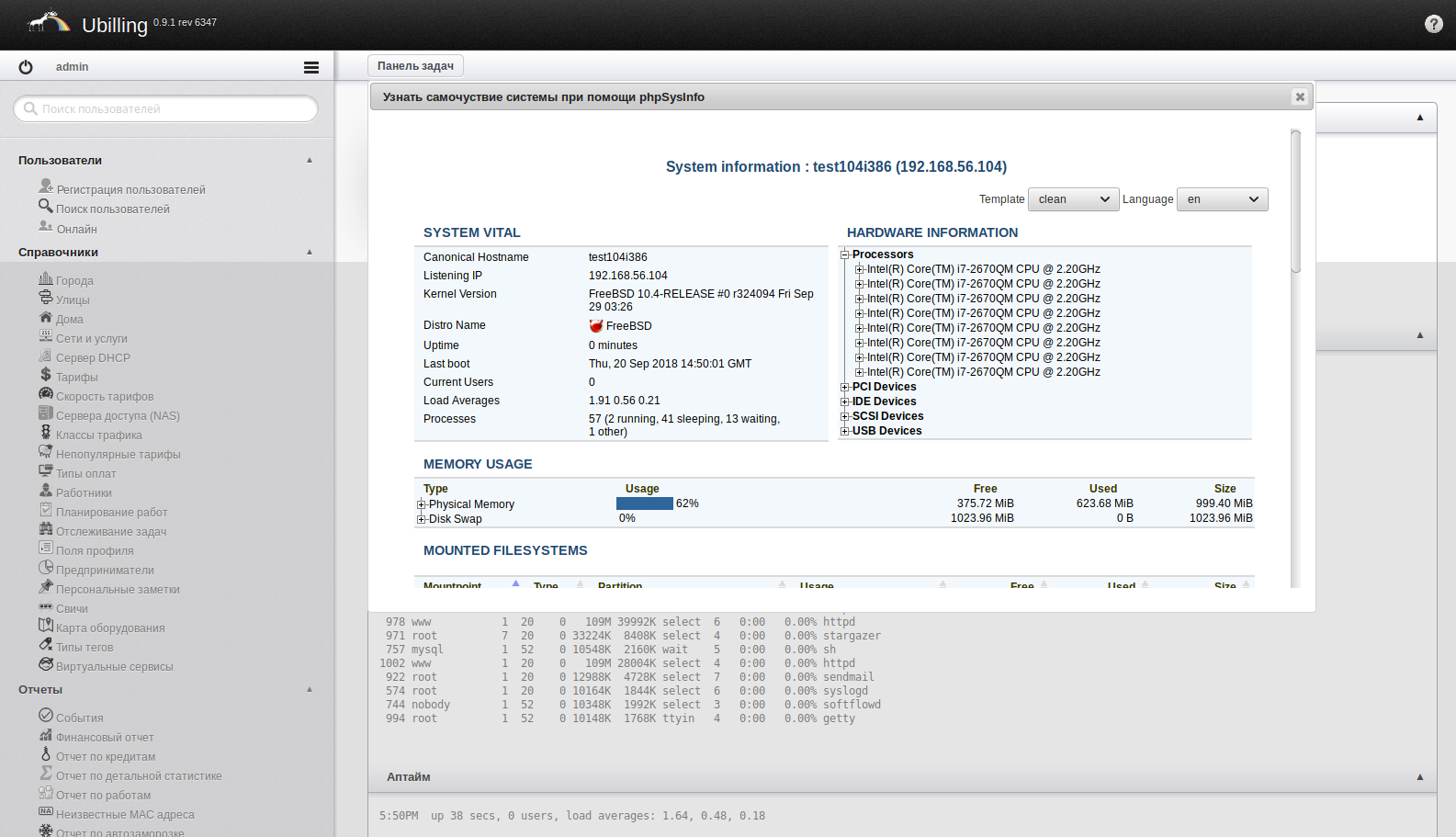Close the phpSysInfo dialog
This screenshot has width=1456, height=837.
click(x=1300, y=96)
